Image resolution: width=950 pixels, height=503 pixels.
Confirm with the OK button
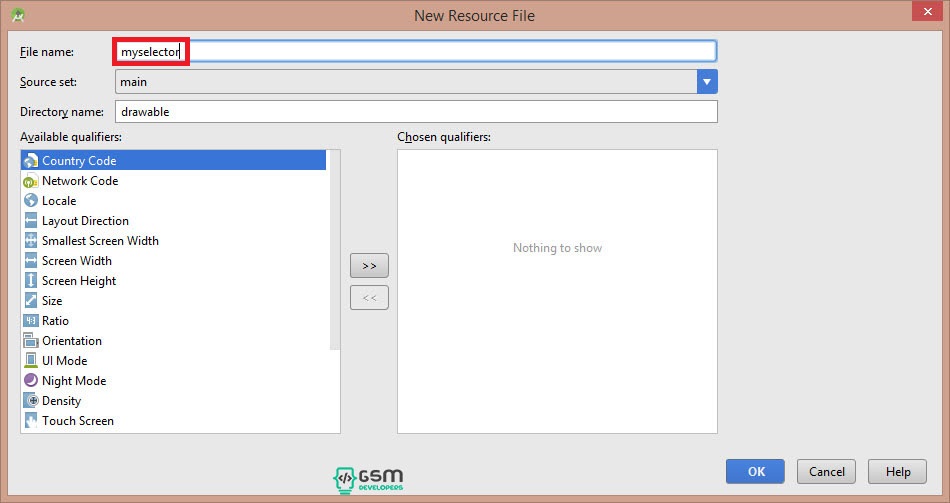coord(756,471)
